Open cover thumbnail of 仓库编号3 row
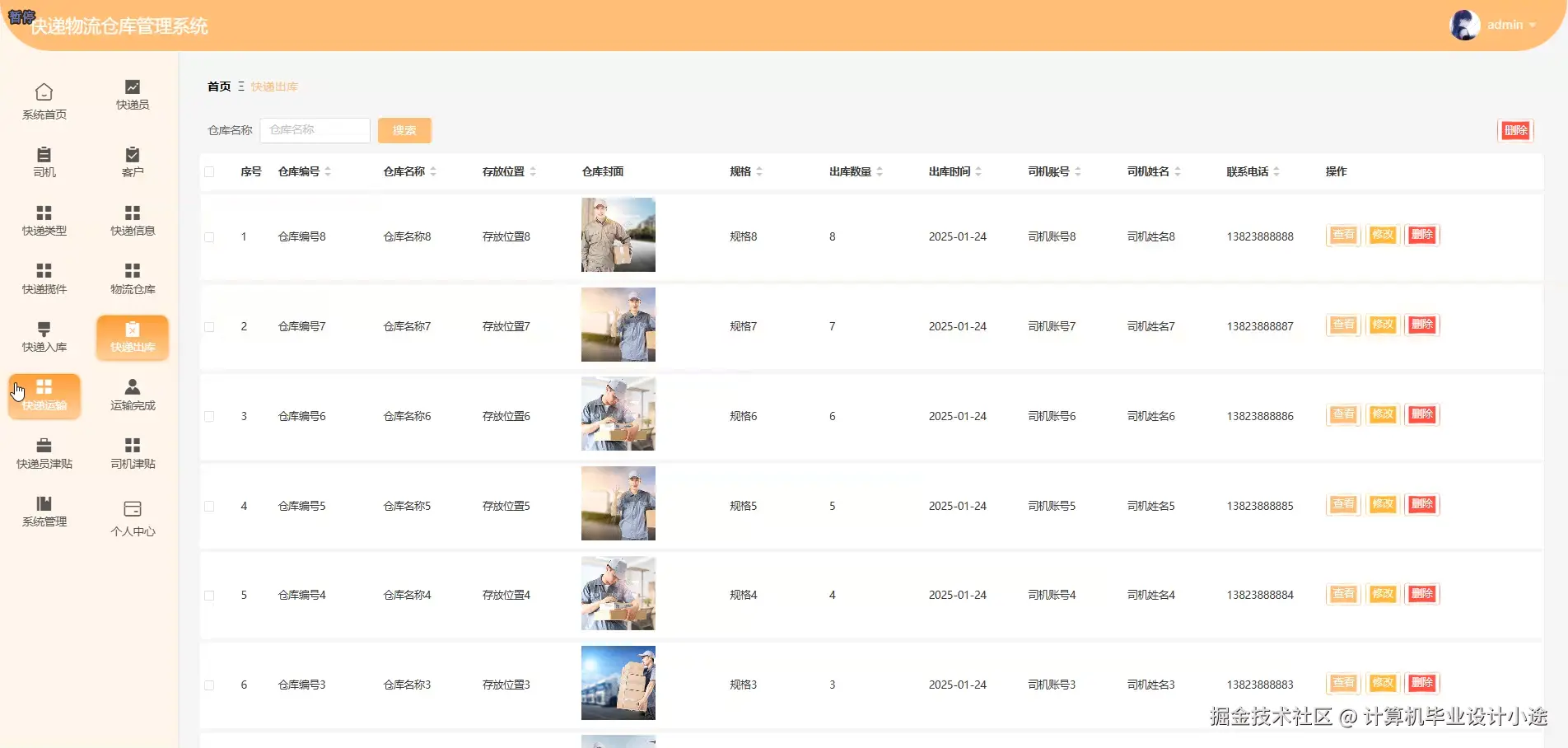The image size is (1568, 748). click(618, 683)
